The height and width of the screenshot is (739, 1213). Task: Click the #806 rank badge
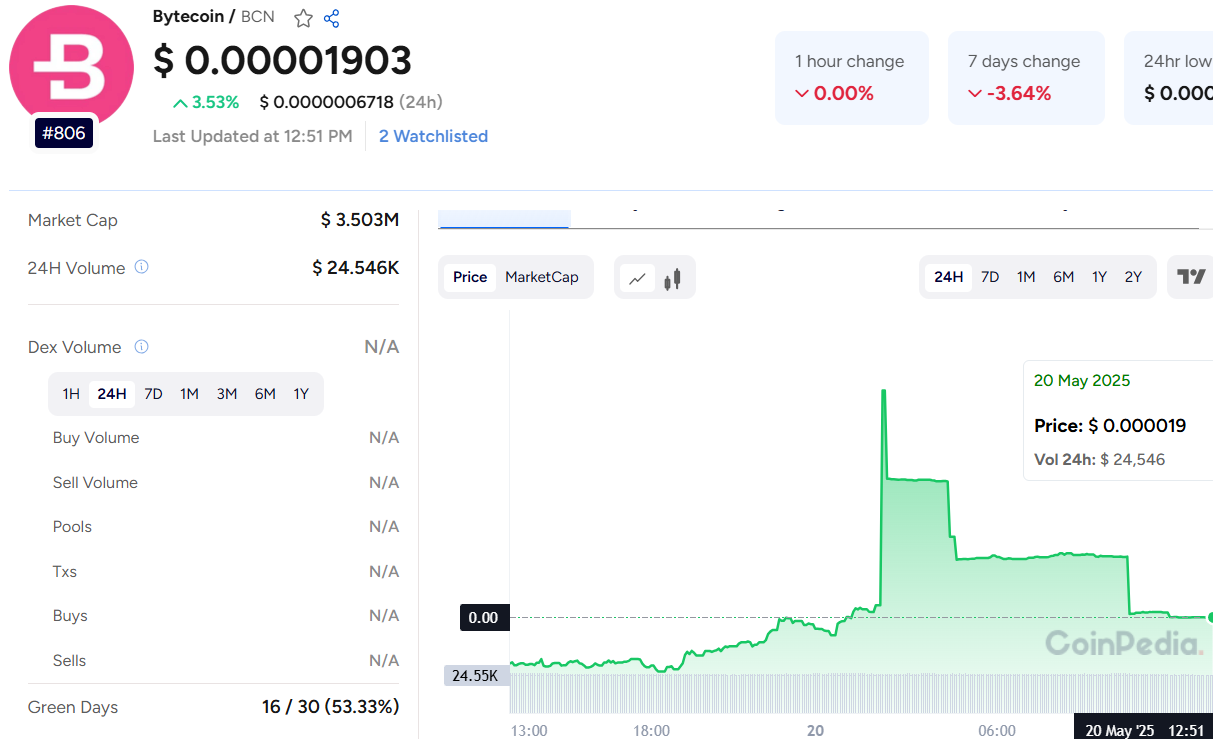point(64,133)
